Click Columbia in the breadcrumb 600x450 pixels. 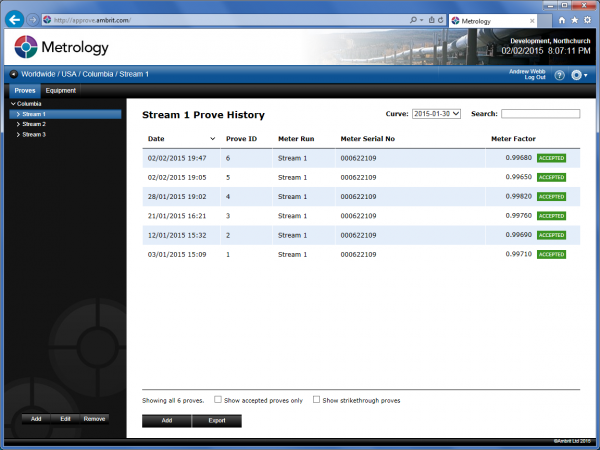[98, 74]
